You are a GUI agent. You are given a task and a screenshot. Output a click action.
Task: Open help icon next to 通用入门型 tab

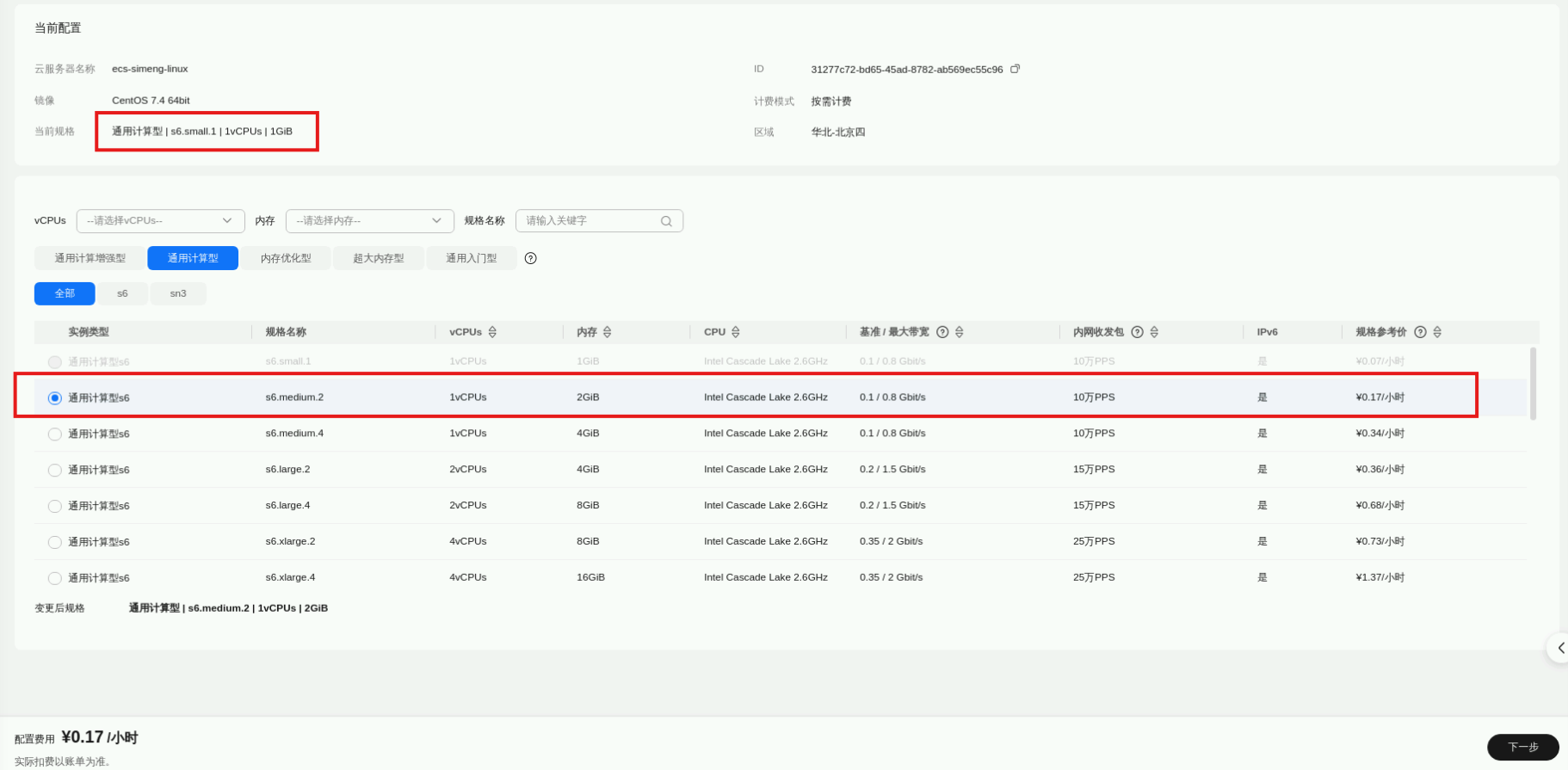pos(530,258)
